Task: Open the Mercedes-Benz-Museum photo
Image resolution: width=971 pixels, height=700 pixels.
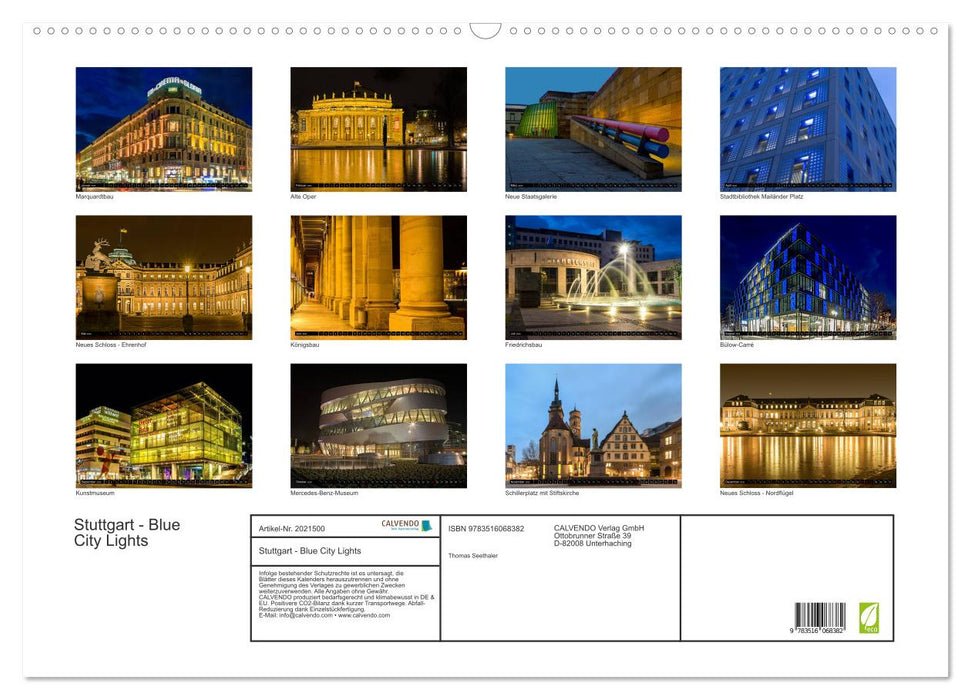Action: click(378, 424)
